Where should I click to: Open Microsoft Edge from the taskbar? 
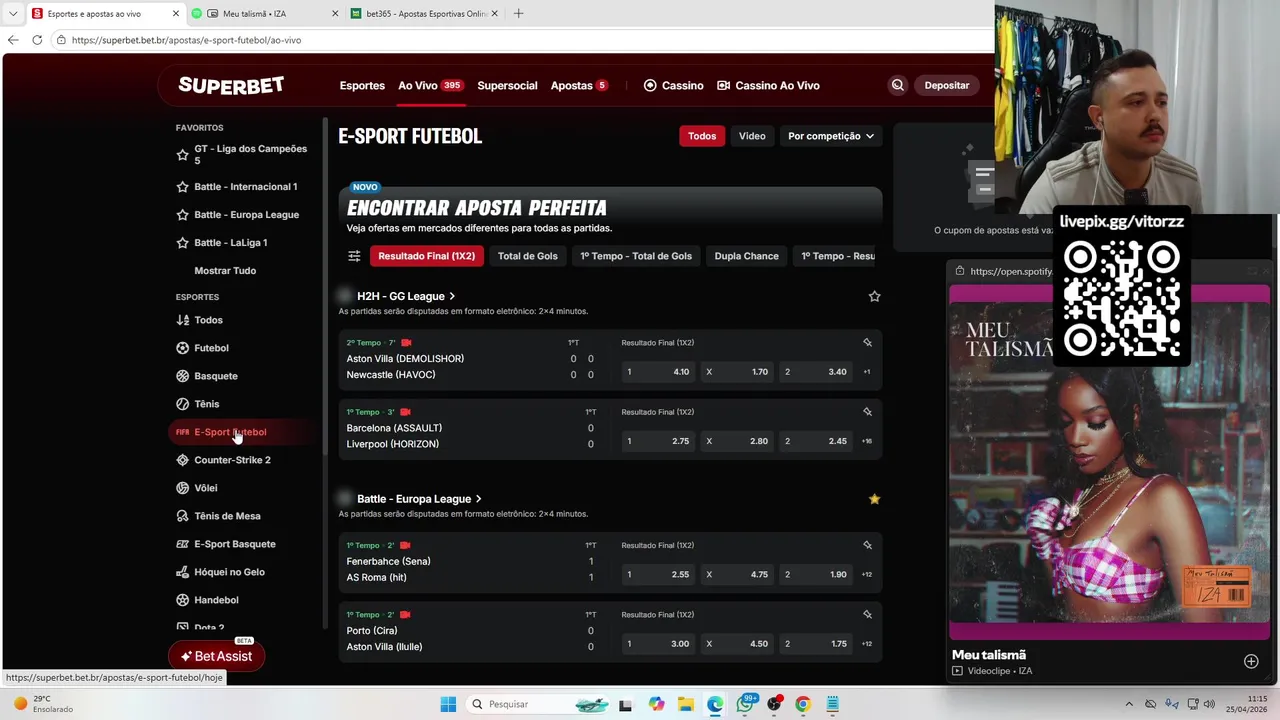[x=715, y=704]
